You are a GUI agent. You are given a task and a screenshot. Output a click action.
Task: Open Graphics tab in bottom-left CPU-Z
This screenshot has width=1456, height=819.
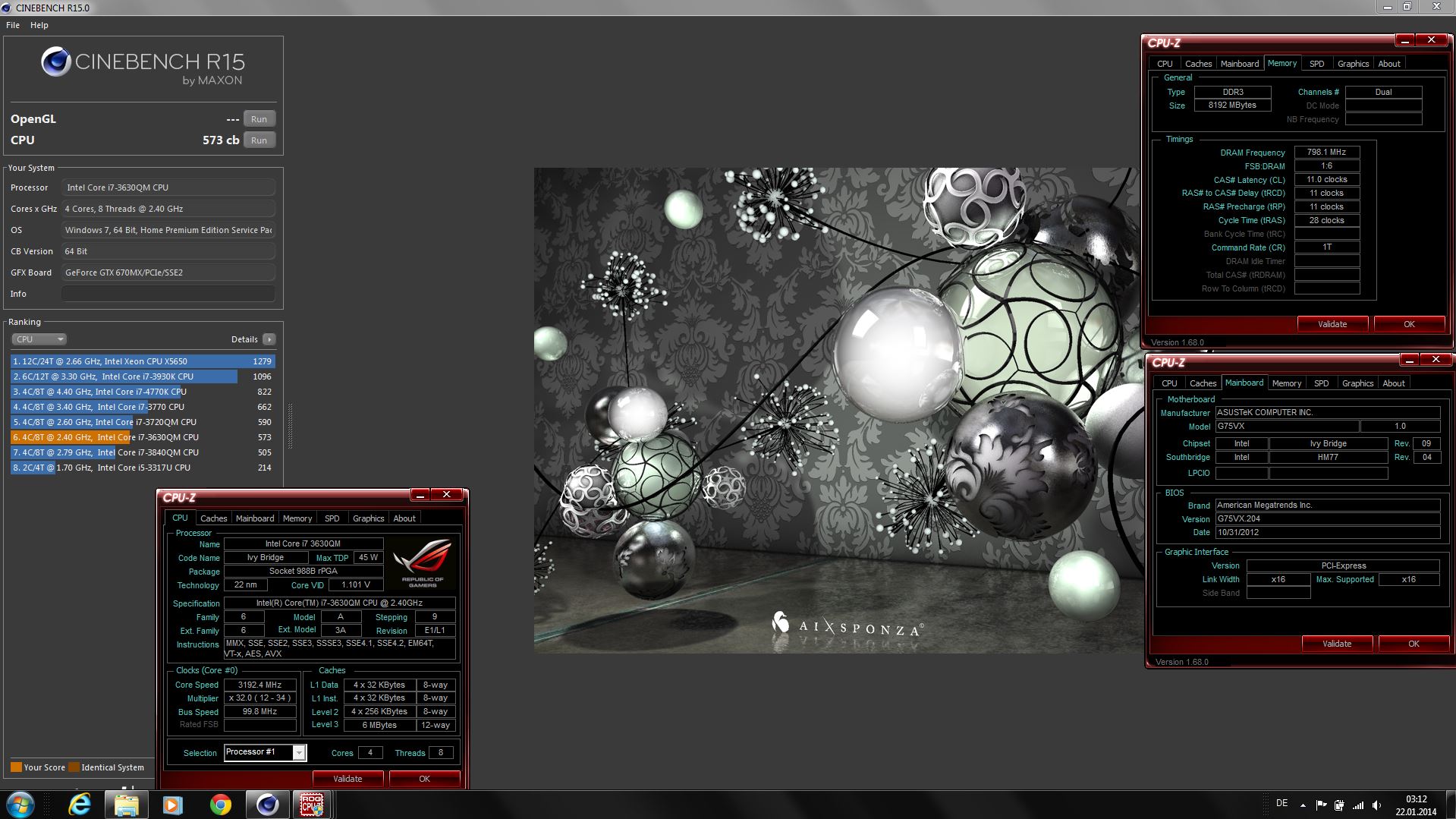coord(369,518)
